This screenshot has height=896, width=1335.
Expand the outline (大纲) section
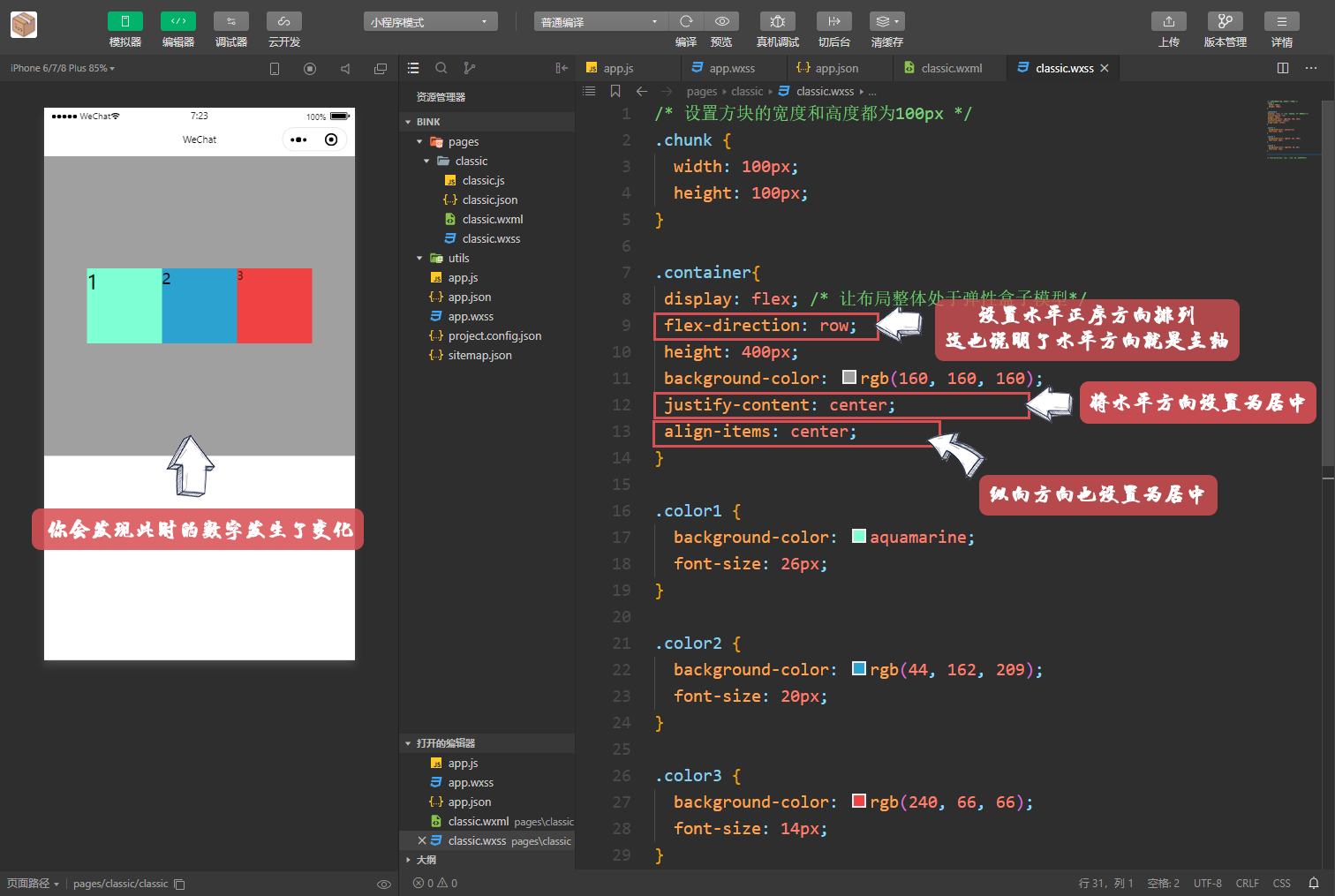(408, 860)
